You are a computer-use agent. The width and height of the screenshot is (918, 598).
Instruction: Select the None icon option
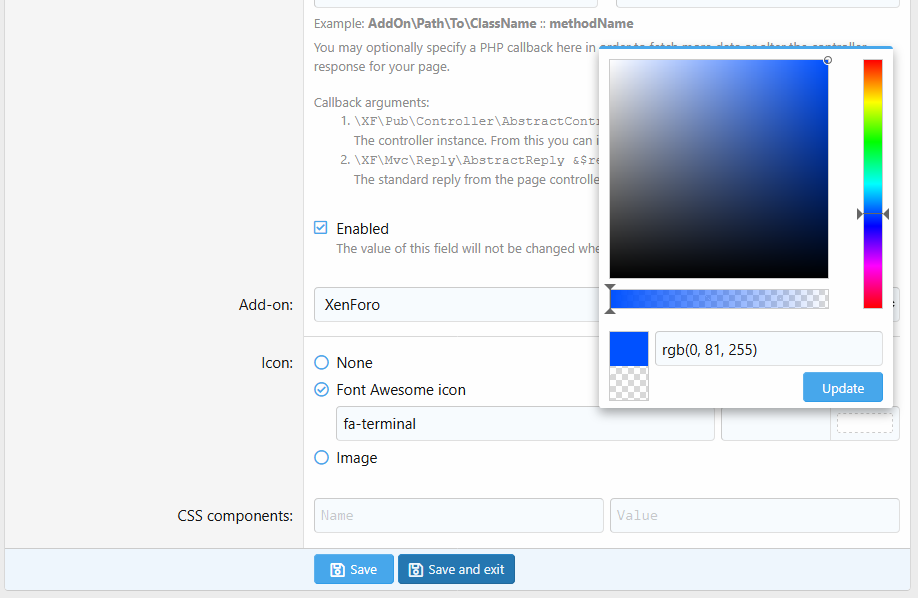(321, 363)
